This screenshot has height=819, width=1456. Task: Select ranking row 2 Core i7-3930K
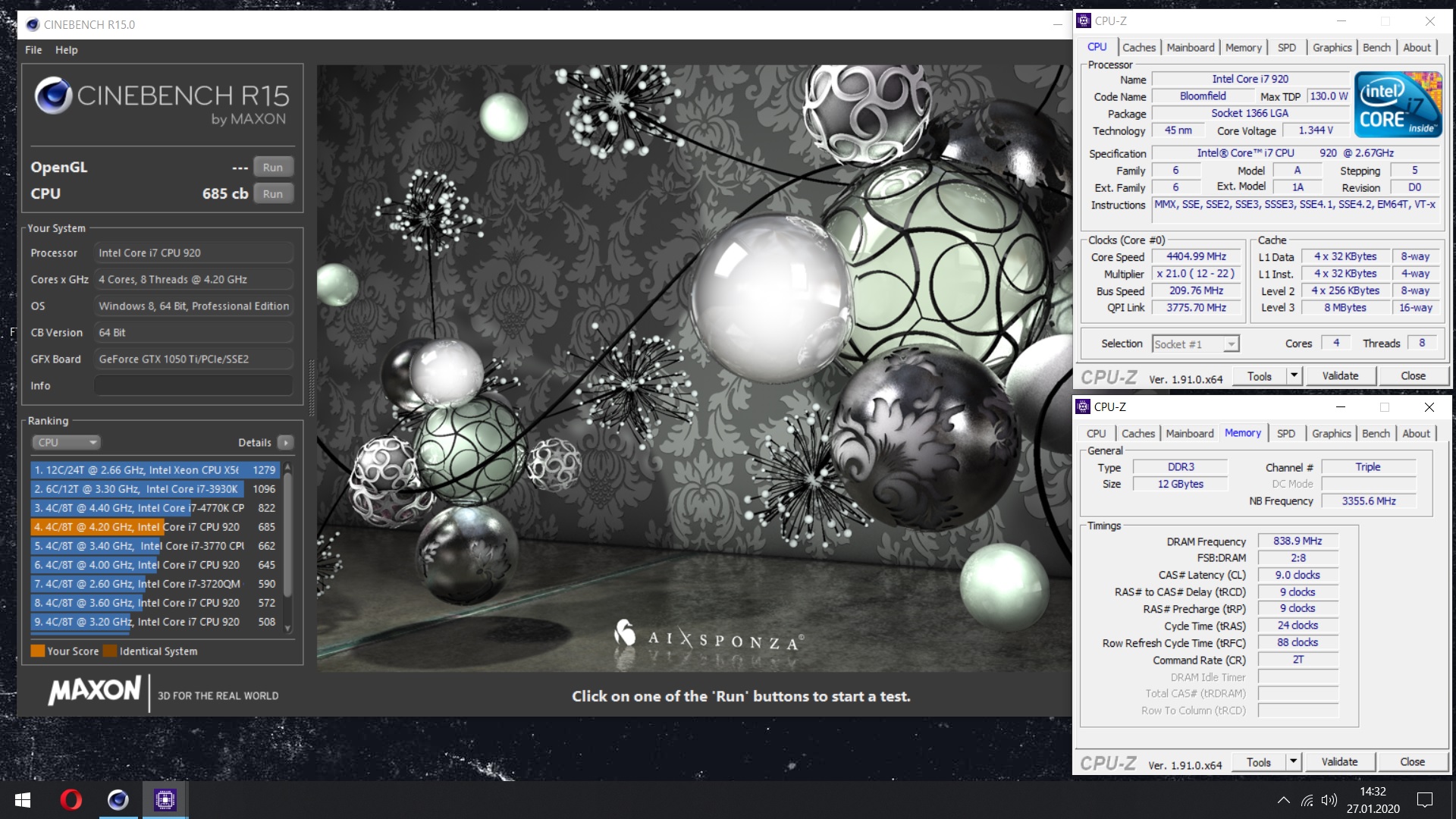tap(155, 489)
